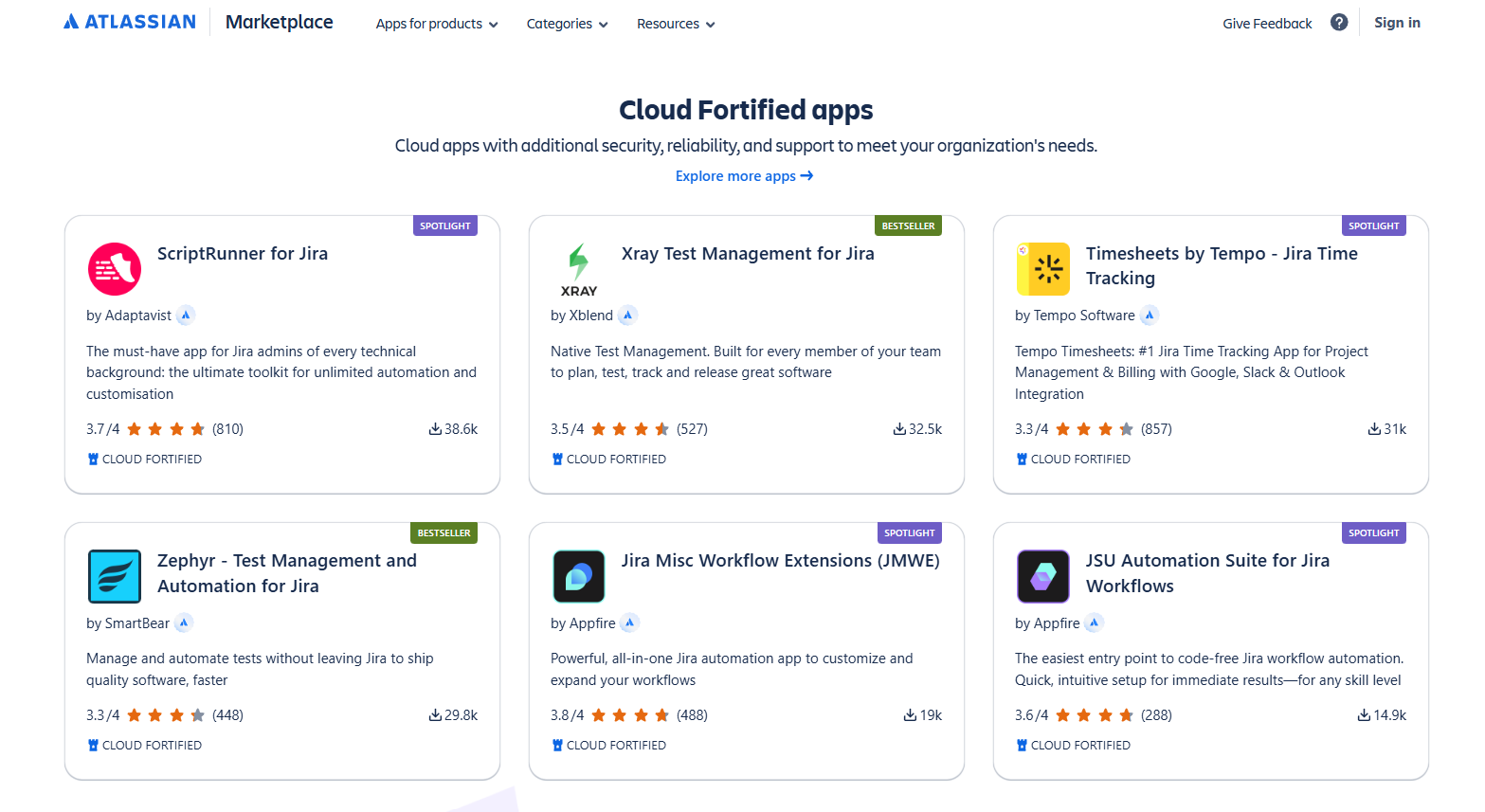Screen dimensions: 1485x812
Task: Click the partner badge next to Adaptavist
Action: click(x=187, y=316)
